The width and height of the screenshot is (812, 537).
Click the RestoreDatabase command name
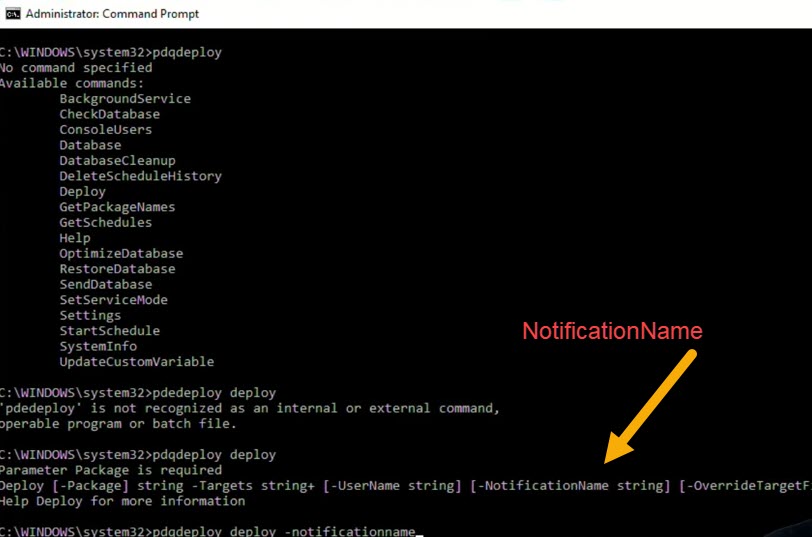point(118,269)
